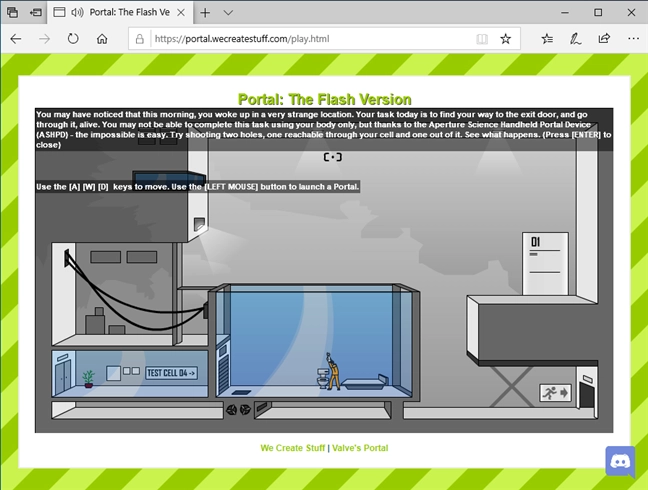This screenshot has height=490, width=648.
Task: Set these tabs aside
Action: click(36, 12)
